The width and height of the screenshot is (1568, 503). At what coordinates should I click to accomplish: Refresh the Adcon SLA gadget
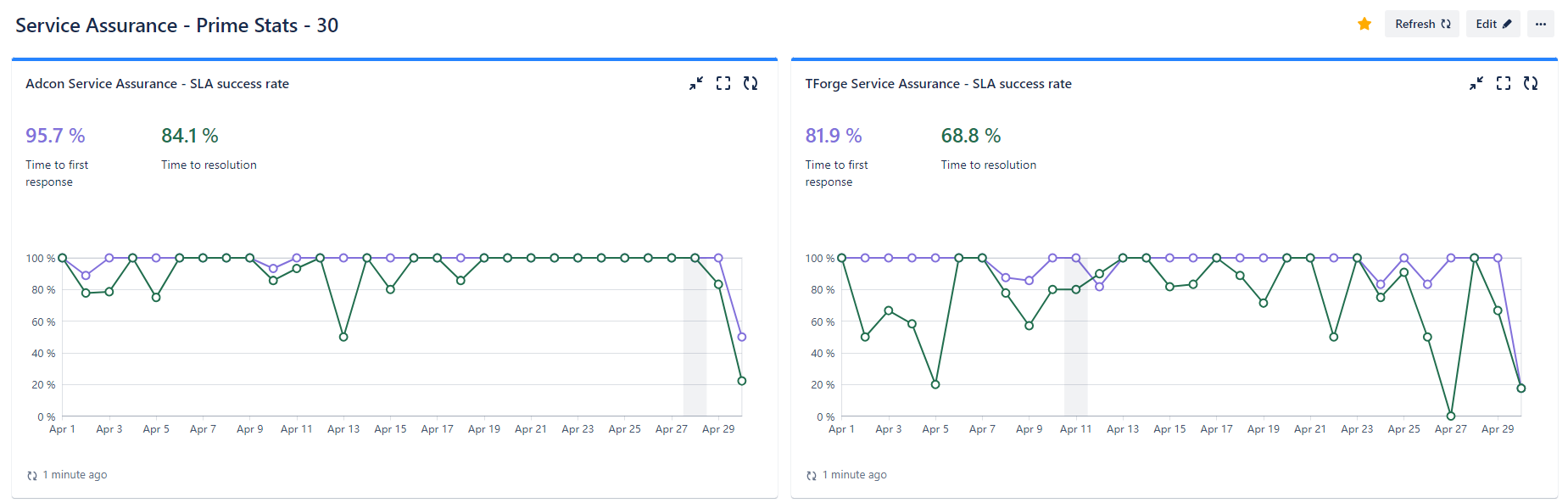coord(751,83)
